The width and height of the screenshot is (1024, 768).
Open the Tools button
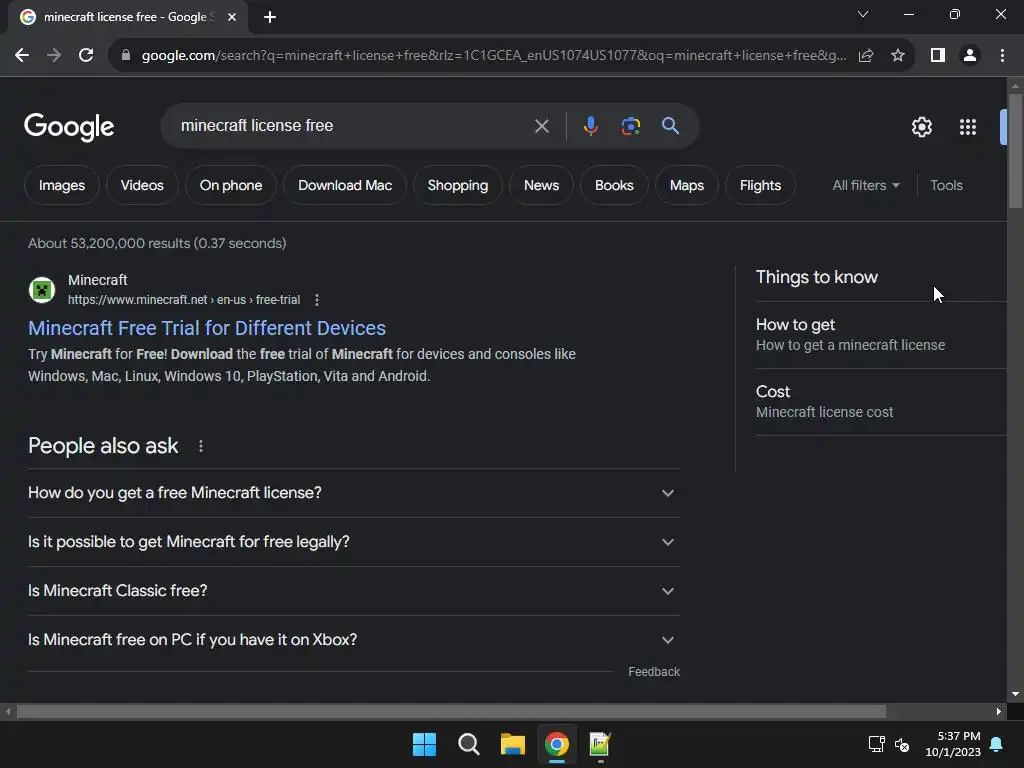tap(946, 185)
